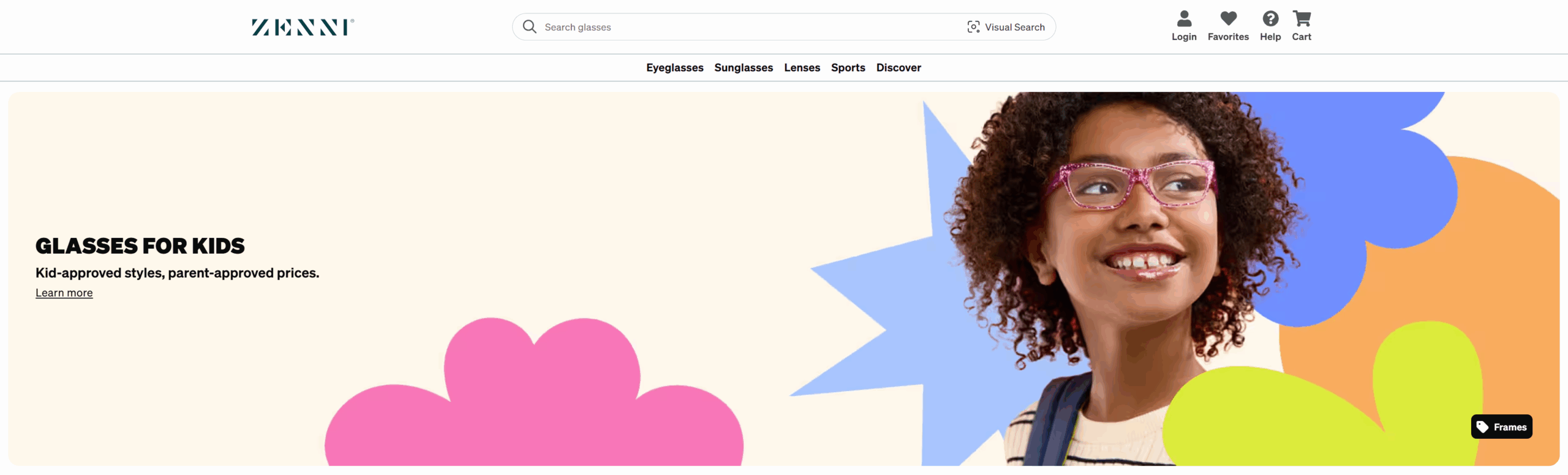
Task: Open the Discover menu
Action: (x=899, y=67)
